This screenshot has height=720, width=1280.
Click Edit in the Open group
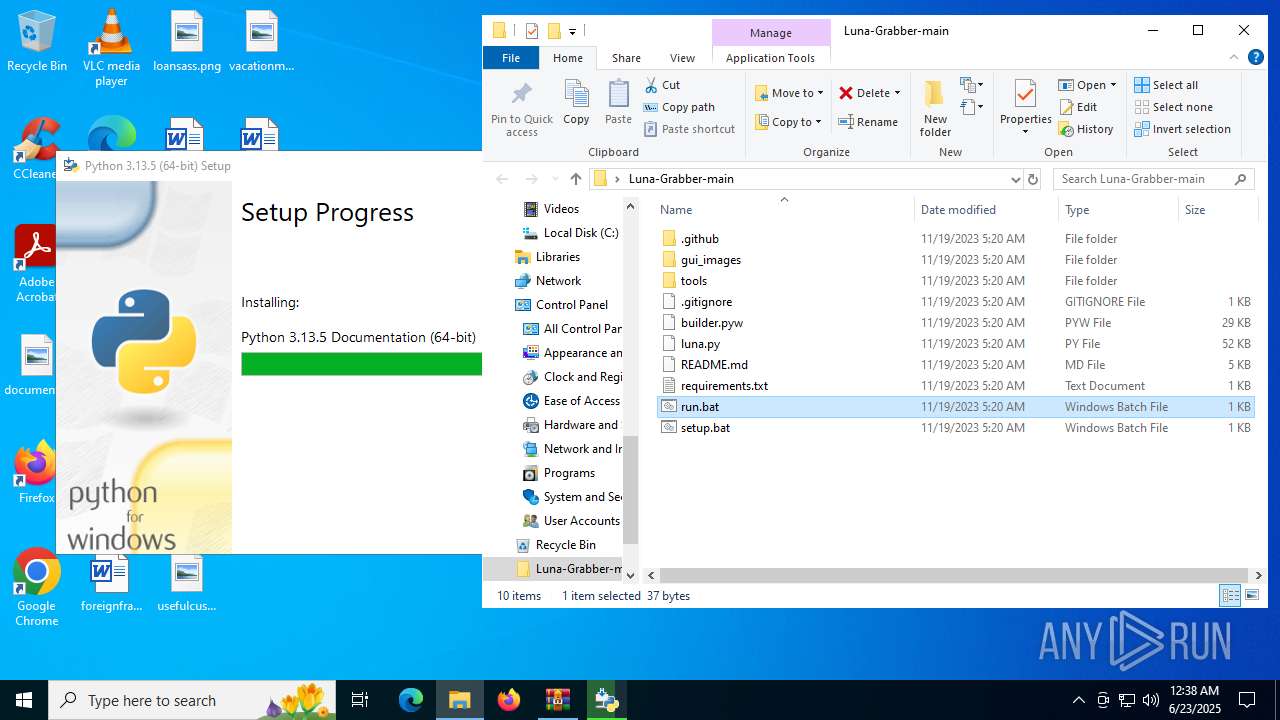(x=1078, y=107)
